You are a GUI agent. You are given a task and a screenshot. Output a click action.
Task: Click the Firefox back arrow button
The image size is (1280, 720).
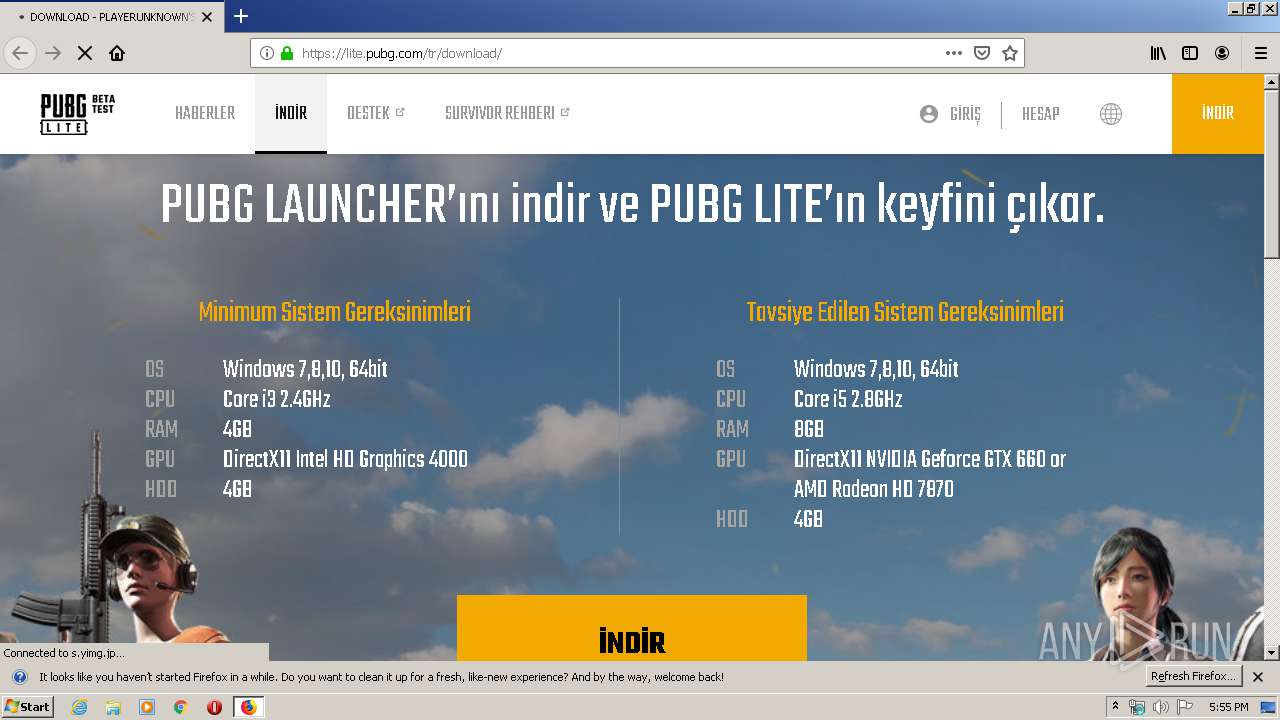coord(20,53)
